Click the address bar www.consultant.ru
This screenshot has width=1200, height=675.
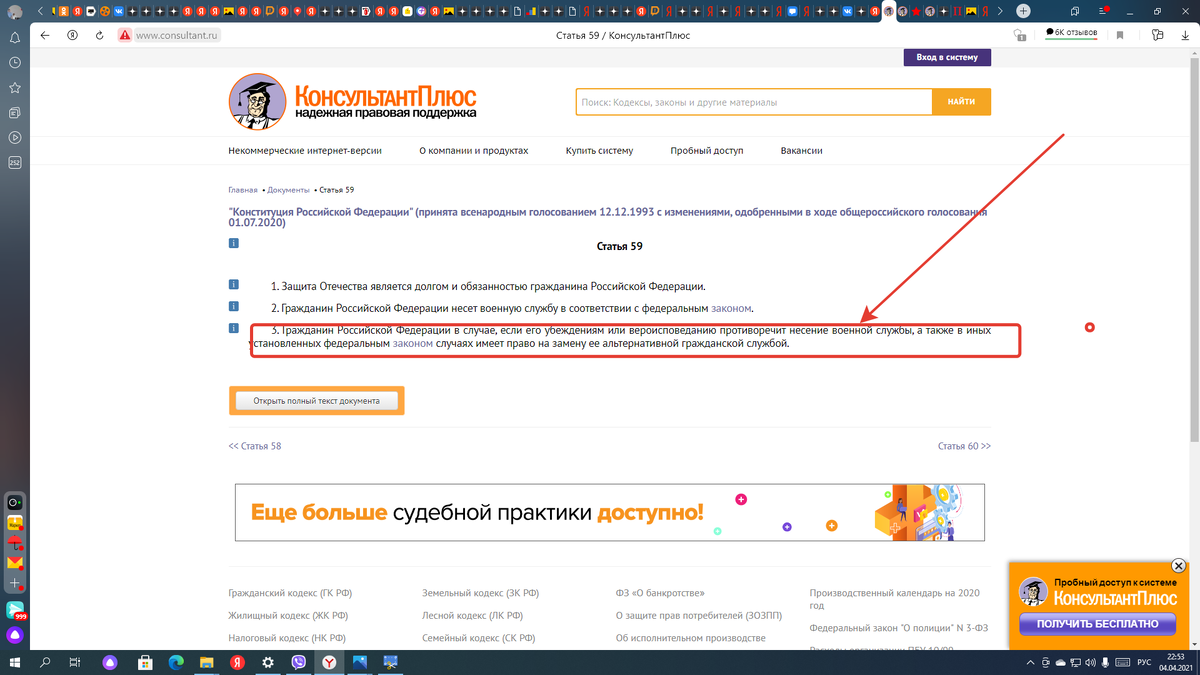point(177,35)
